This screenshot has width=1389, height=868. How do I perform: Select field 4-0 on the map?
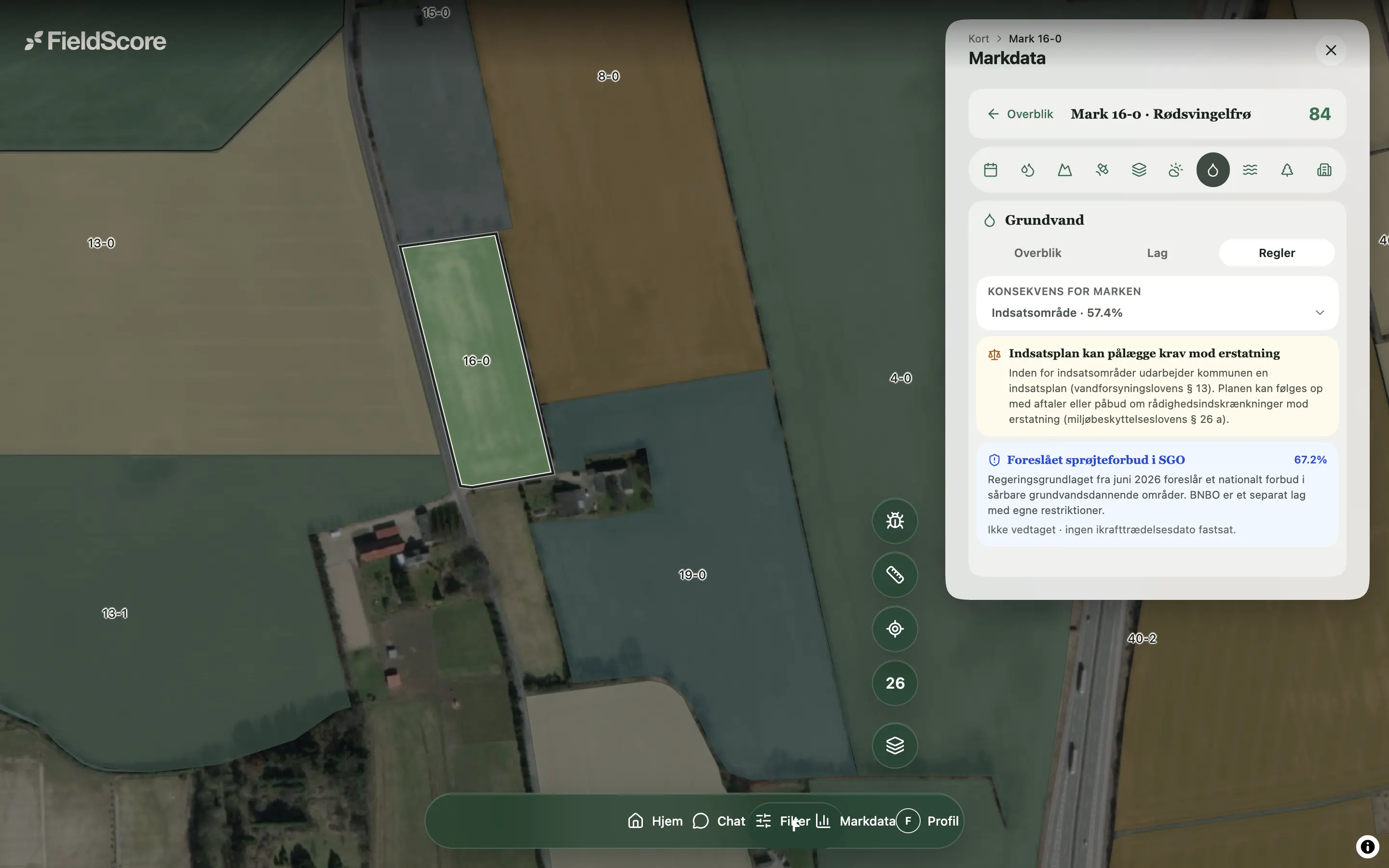coord(900,378)
